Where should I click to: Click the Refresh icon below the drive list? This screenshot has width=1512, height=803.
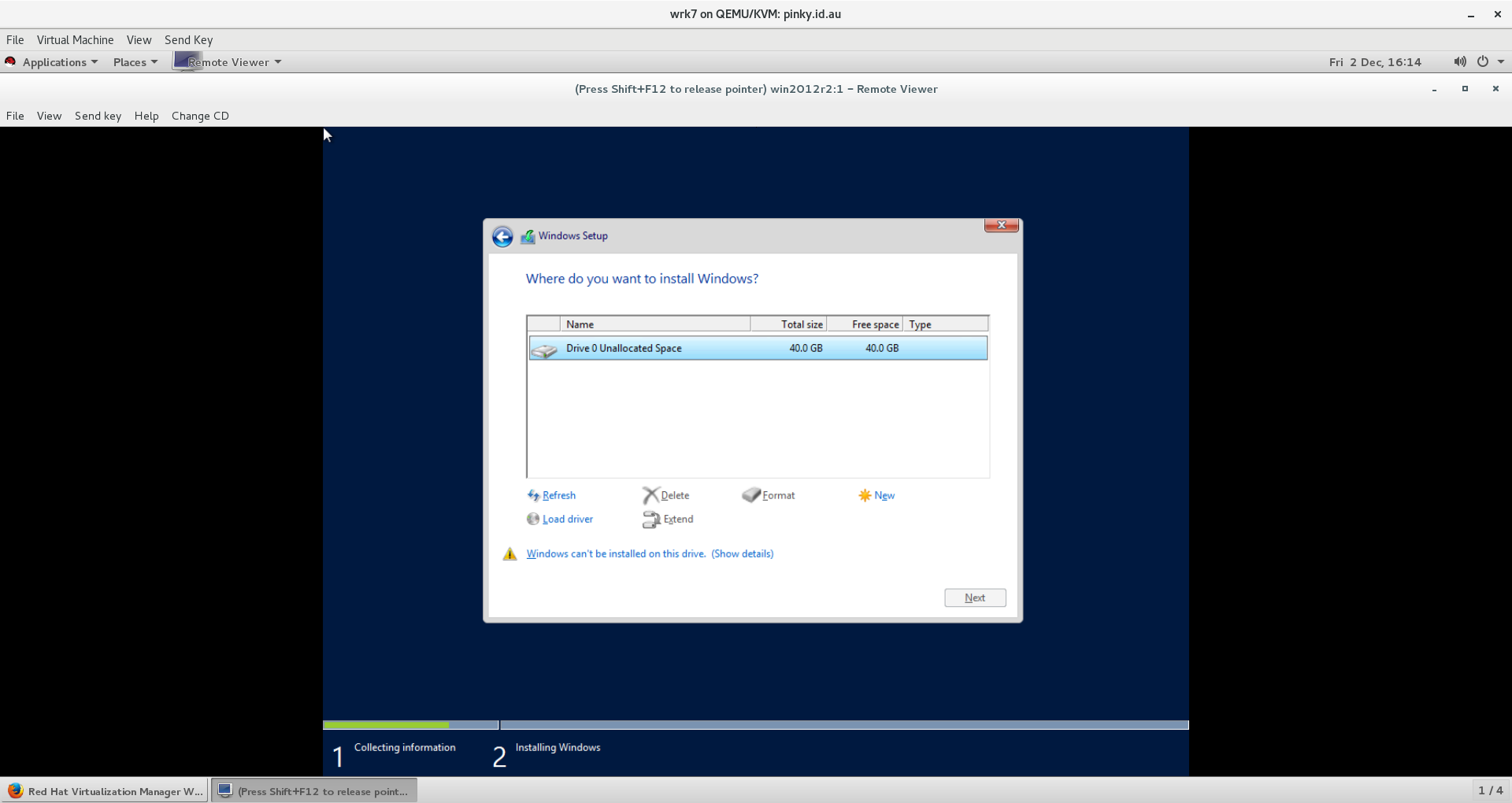point(533,495)
